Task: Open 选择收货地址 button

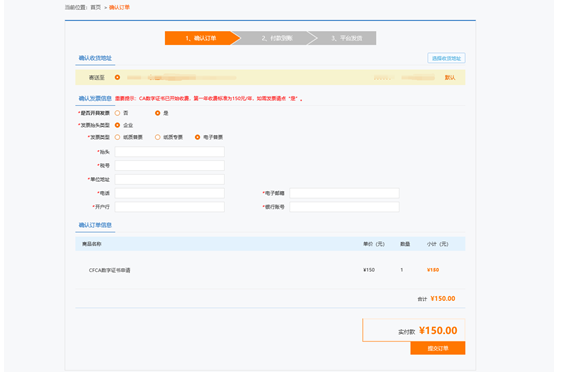Action: click(x=446, y=58)
